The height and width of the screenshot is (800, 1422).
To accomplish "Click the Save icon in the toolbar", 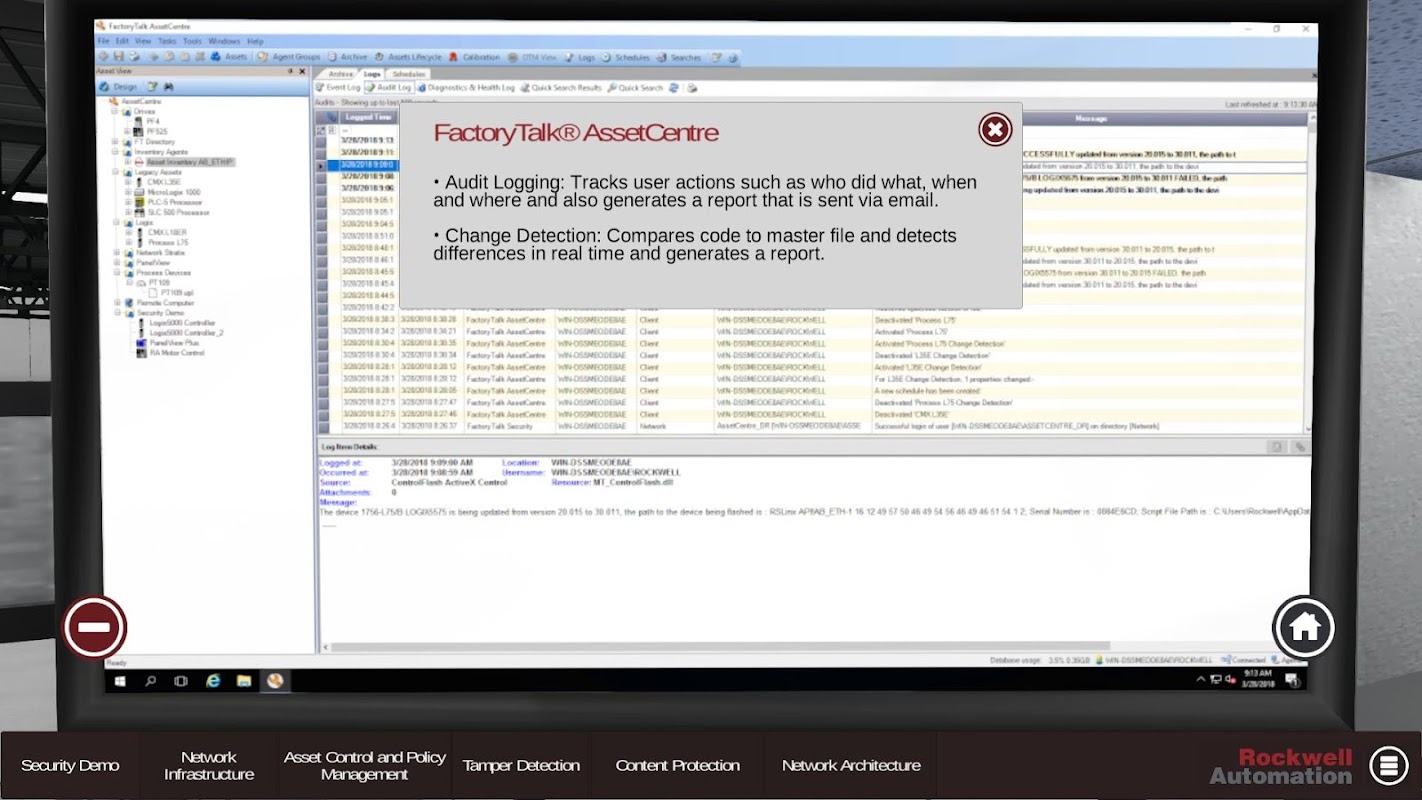I will click(118, 57).
